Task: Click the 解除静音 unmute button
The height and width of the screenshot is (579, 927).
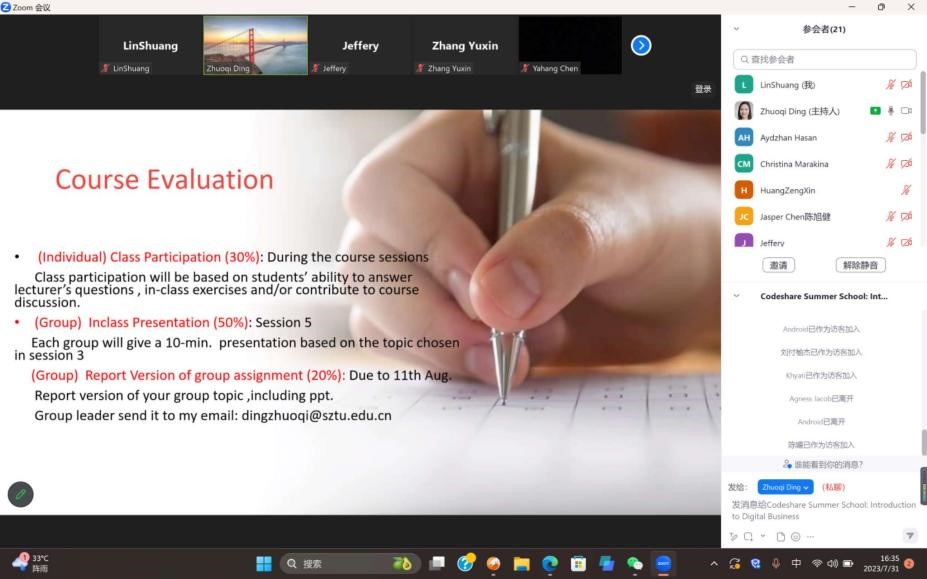Action: (x=860, y=266)
